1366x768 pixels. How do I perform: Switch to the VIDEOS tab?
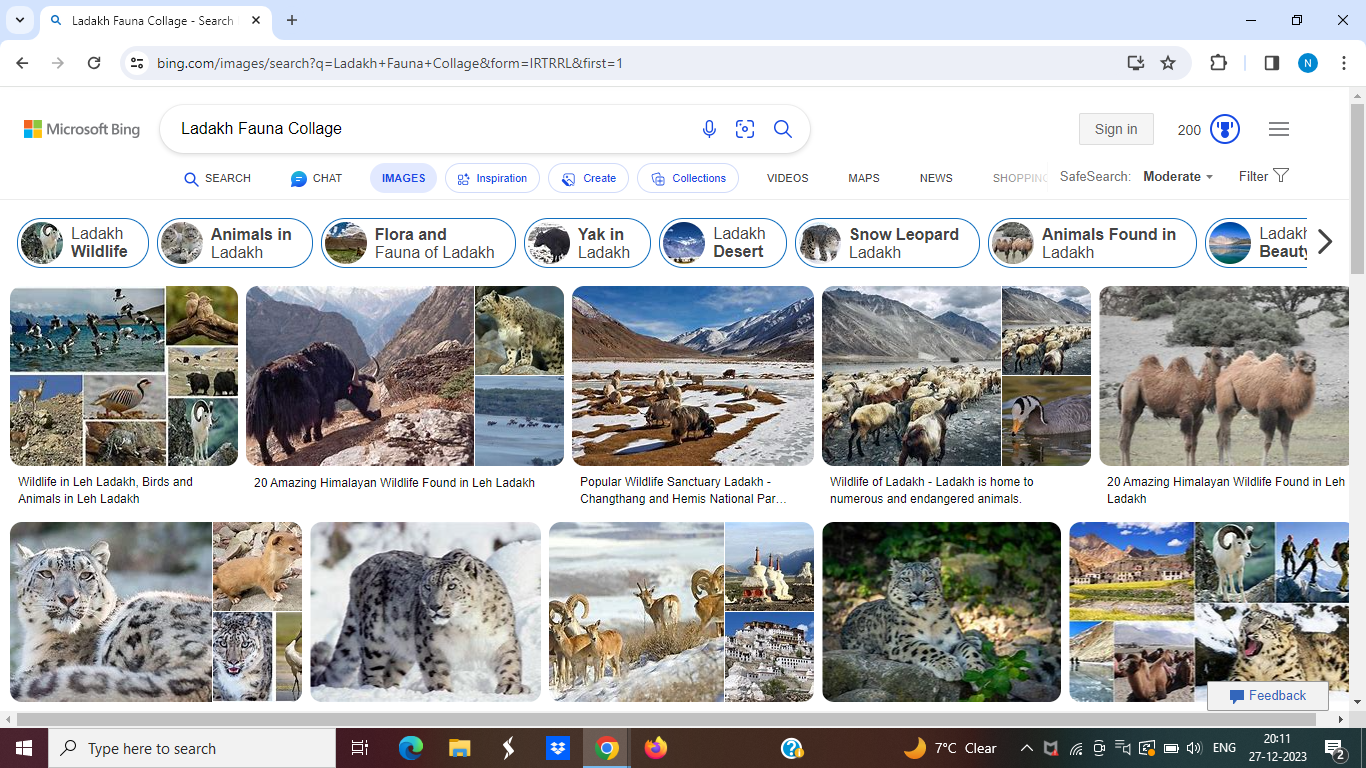[x=788, y=178]
